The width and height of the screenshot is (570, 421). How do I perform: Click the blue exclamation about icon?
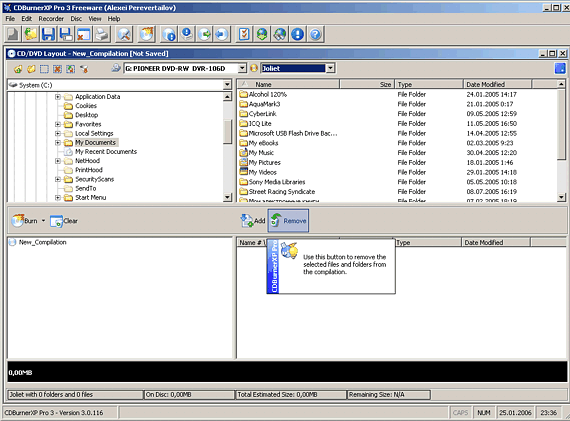click(297, 34)
